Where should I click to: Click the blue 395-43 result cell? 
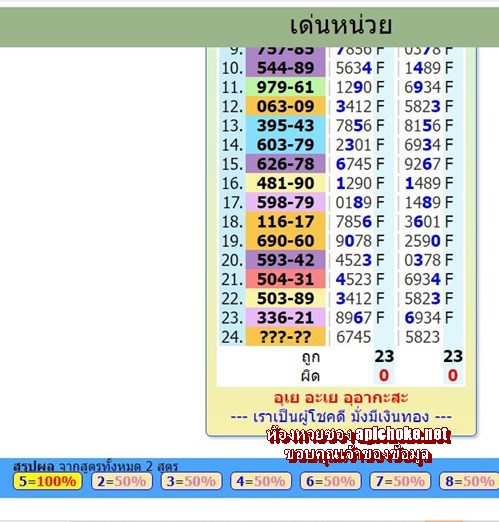(285, 126)
